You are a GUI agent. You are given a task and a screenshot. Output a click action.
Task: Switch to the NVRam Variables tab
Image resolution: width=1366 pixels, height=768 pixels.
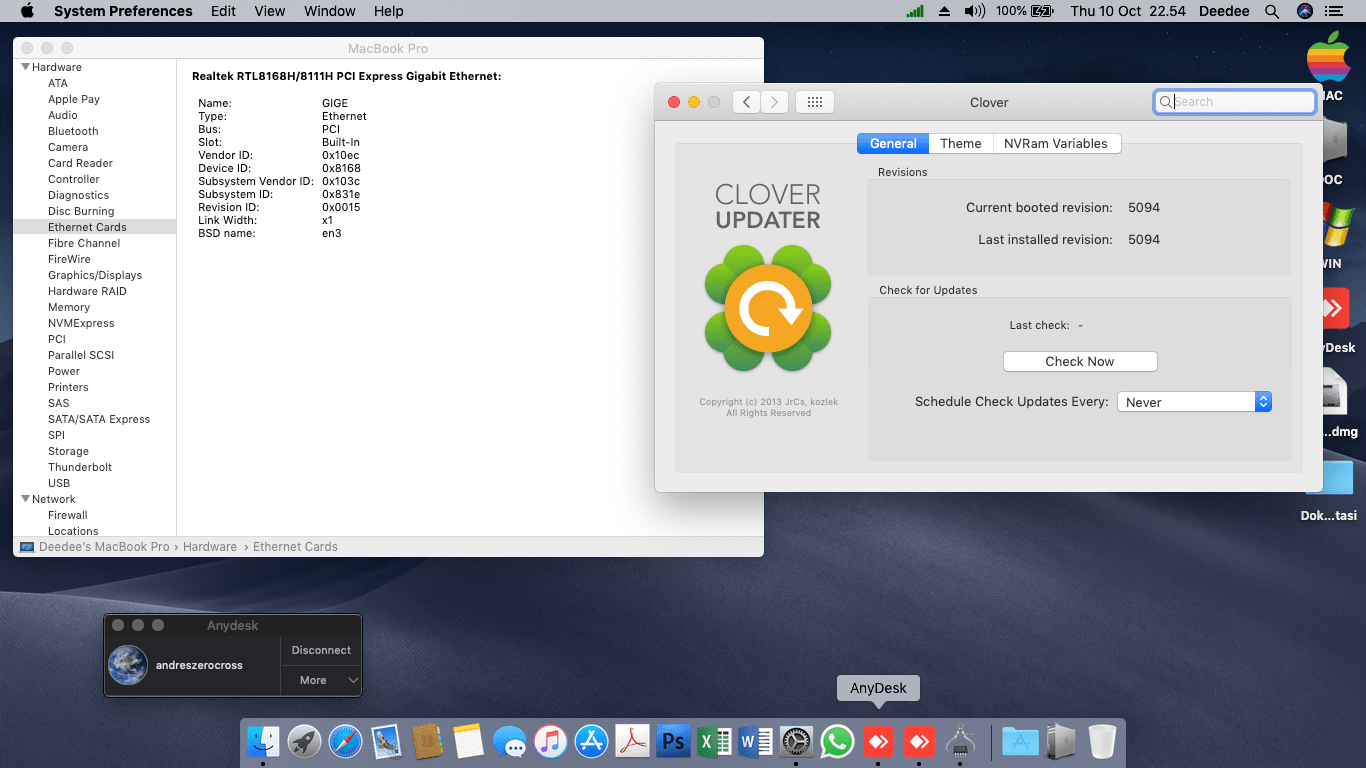click(x=1056, y=143)
